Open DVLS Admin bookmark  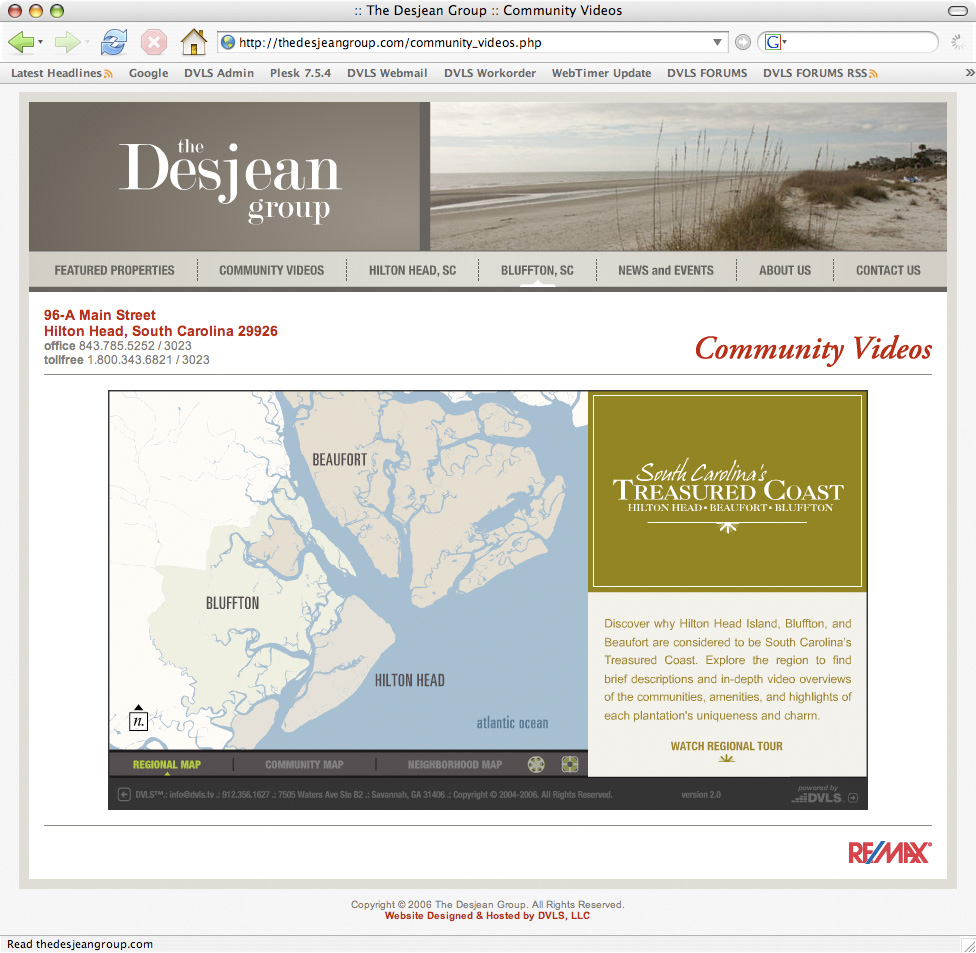coord(218,73)
